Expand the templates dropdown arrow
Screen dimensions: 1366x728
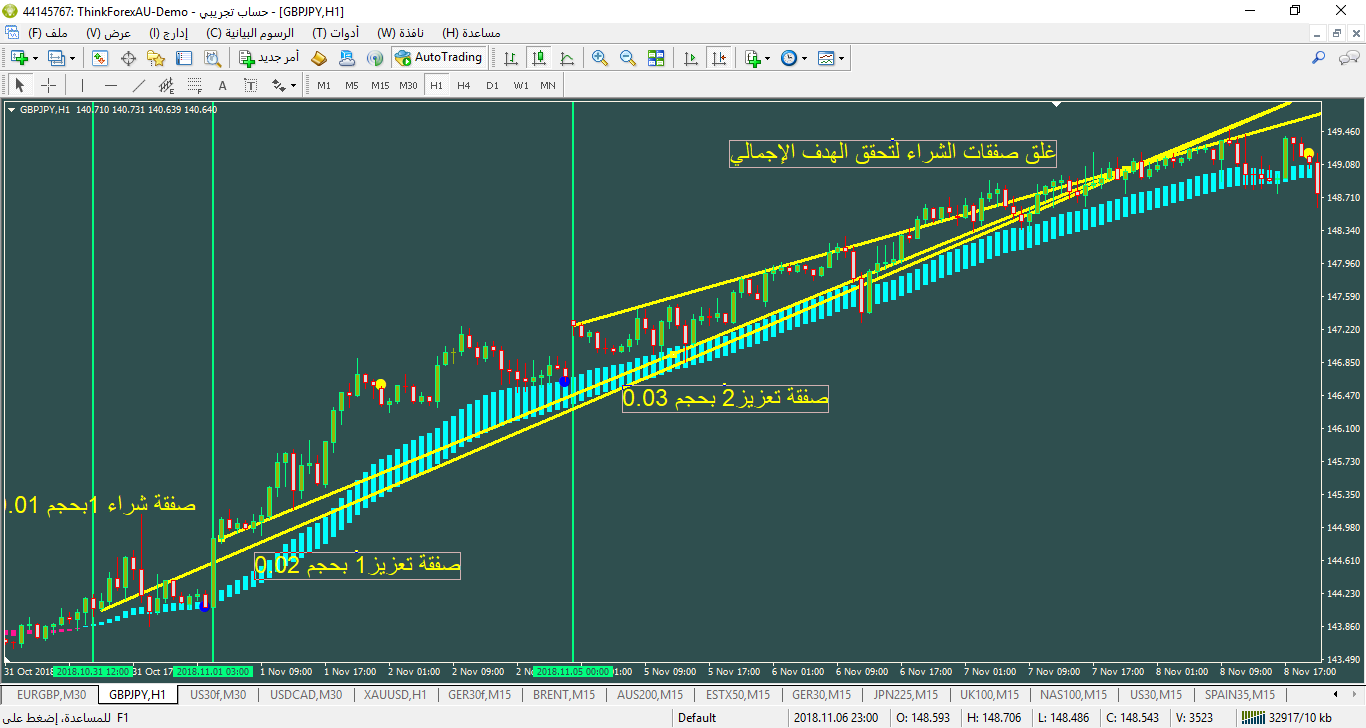coord(841,59)
